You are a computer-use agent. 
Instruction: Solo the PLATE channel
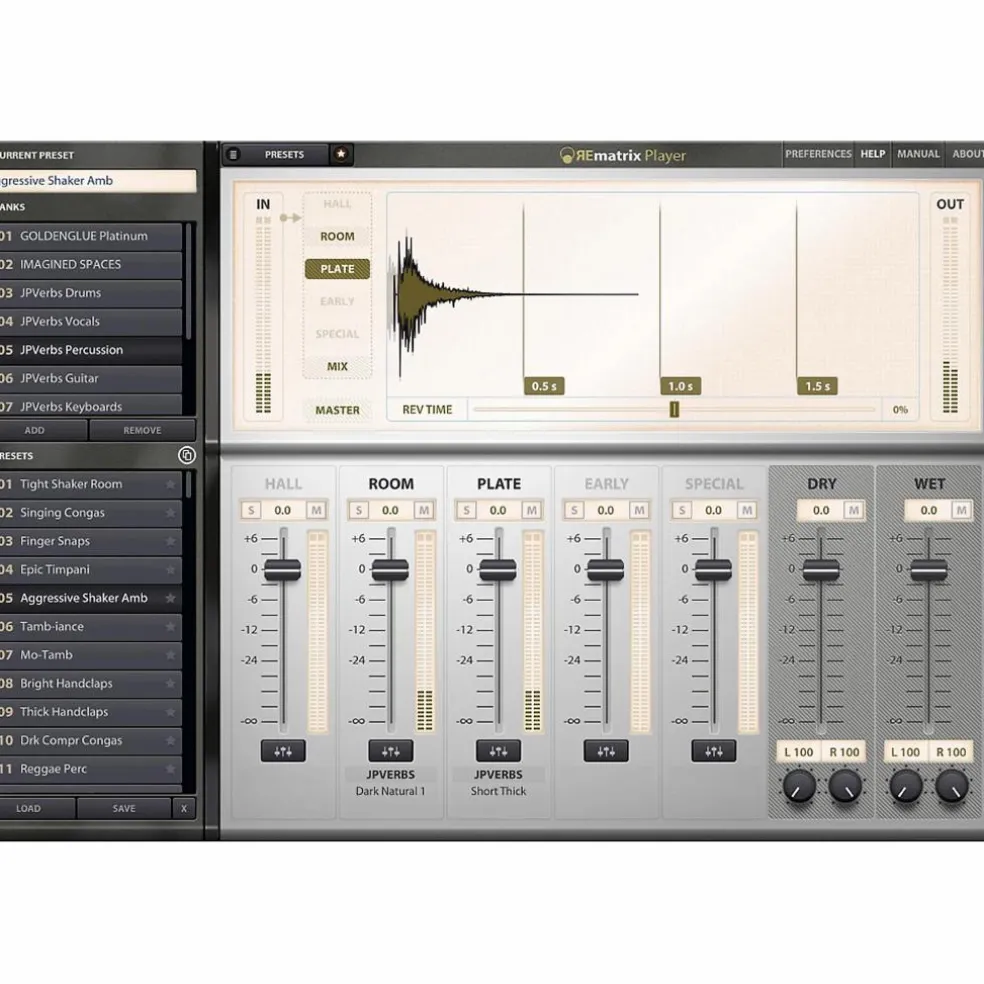pos(466,510)
